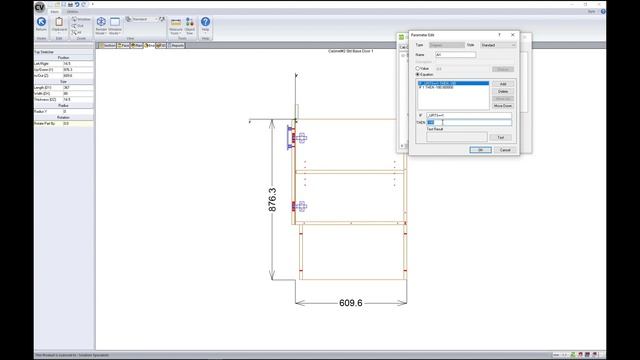This screenshot has height=360, width=640.
Task: Click the CV application logo button
Action: coord(40,7)
